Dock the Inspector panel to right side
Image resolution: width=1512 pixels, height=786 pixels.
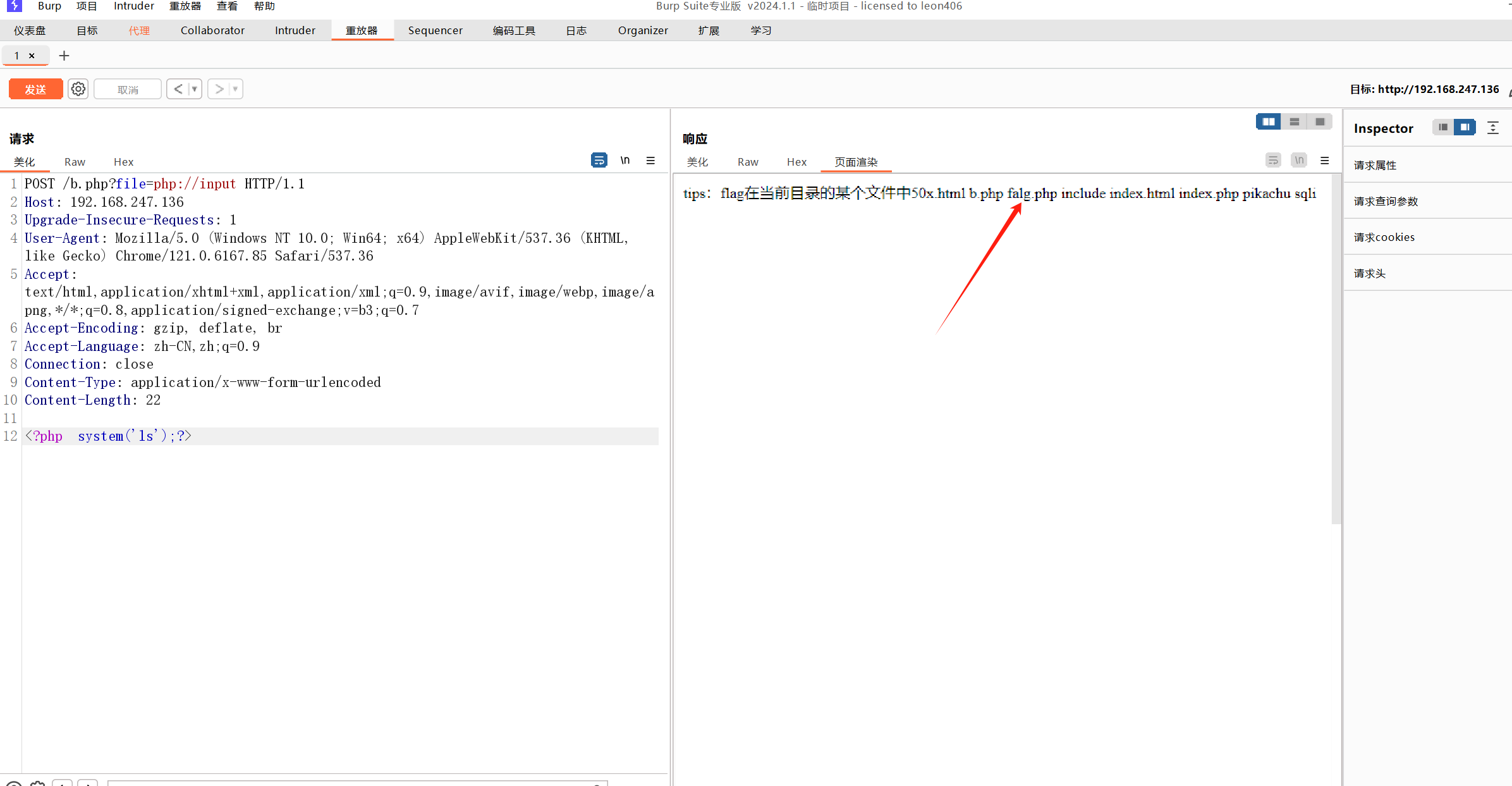[1465, 128]
